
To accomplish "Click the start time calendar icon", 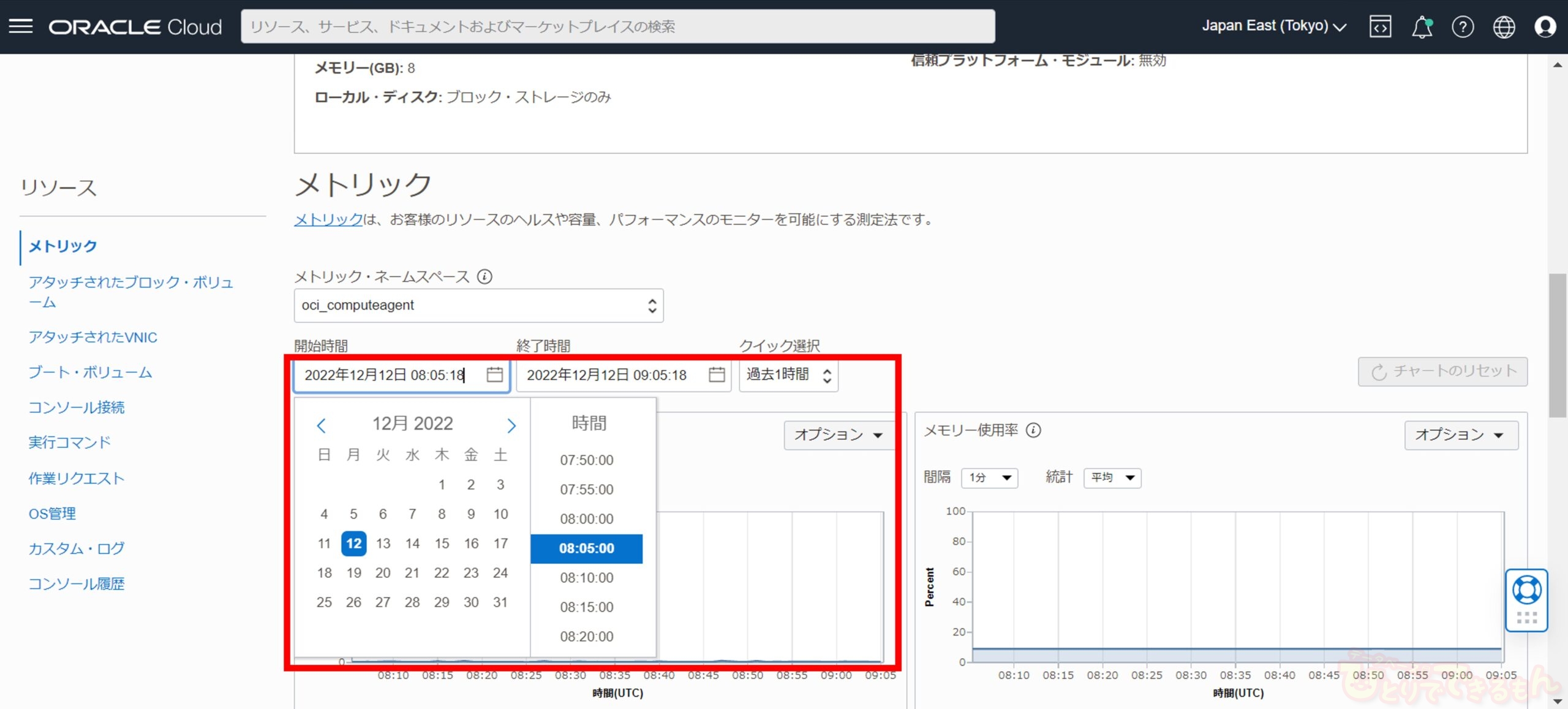I will tap(494, 374).
